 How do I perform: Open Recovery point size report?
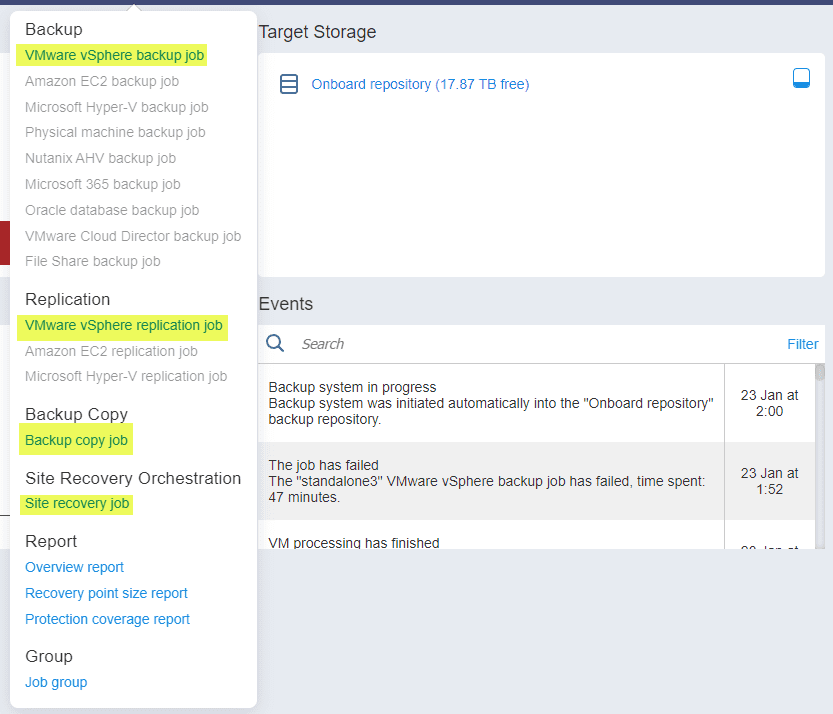click(x=107, y=593)
